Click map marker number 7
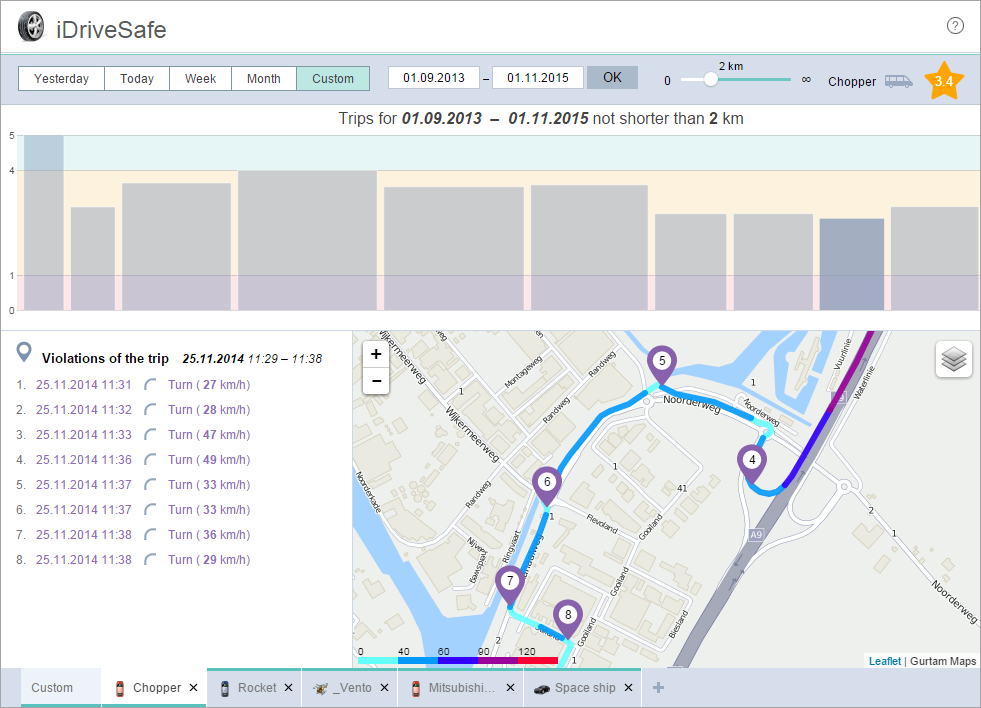Viewport: 981px width, 708px height. pyautogui.click(x=510, y=581)
